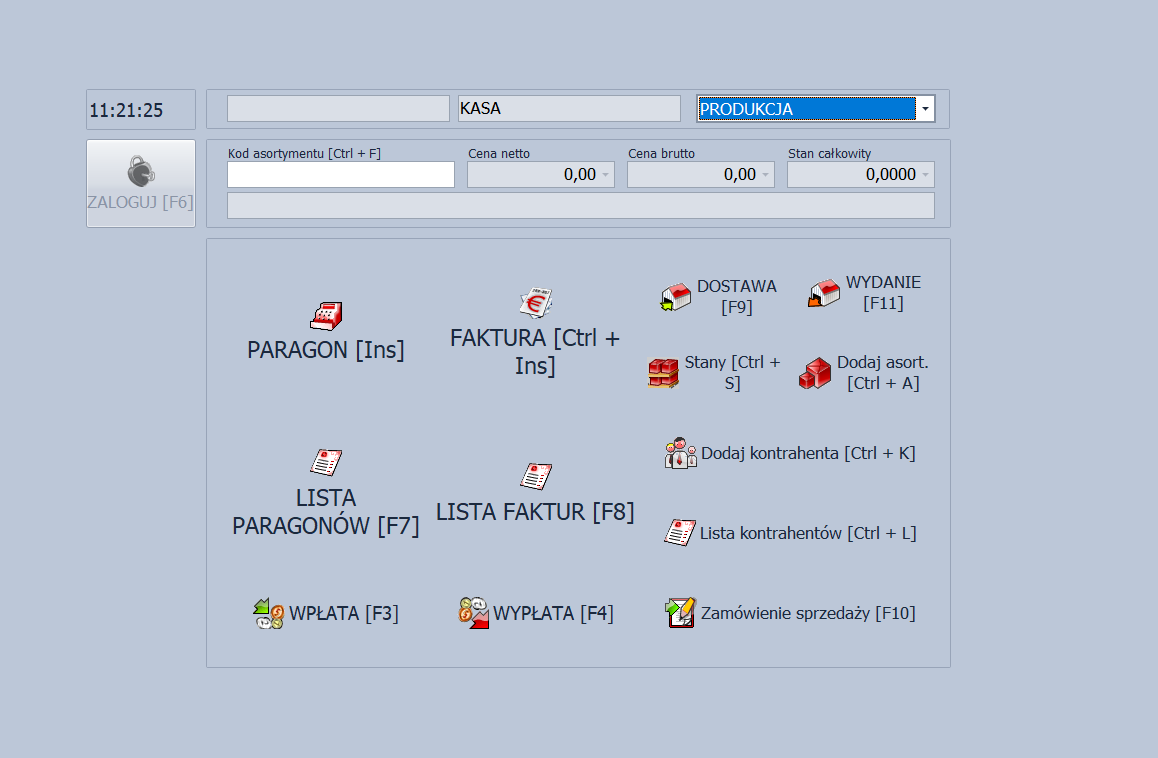1158x758 pixels.
Task: Click the WYPŁATA [F4] label
Action: point(553,613)
